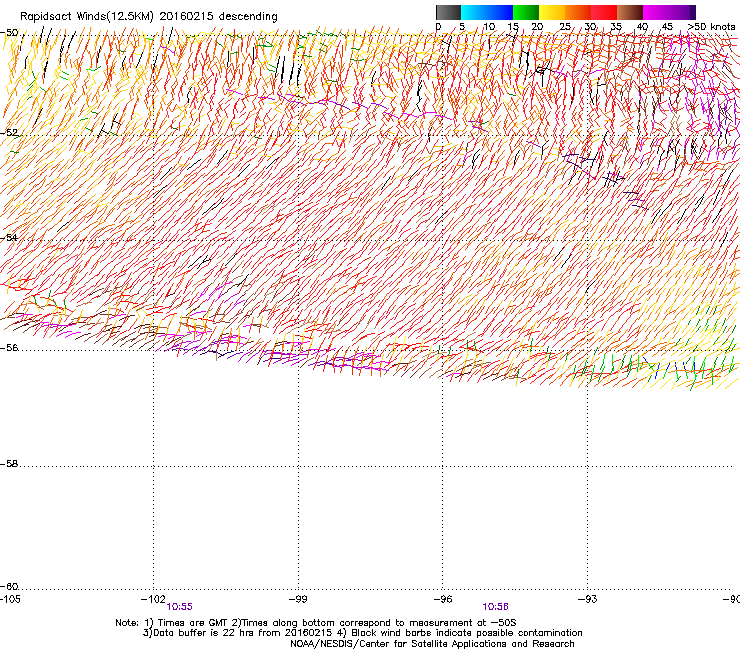Viewport: 740px width, 650px height.
Task: Click the orange 25-30 knots legend swatch
Action: coord(578,12)
